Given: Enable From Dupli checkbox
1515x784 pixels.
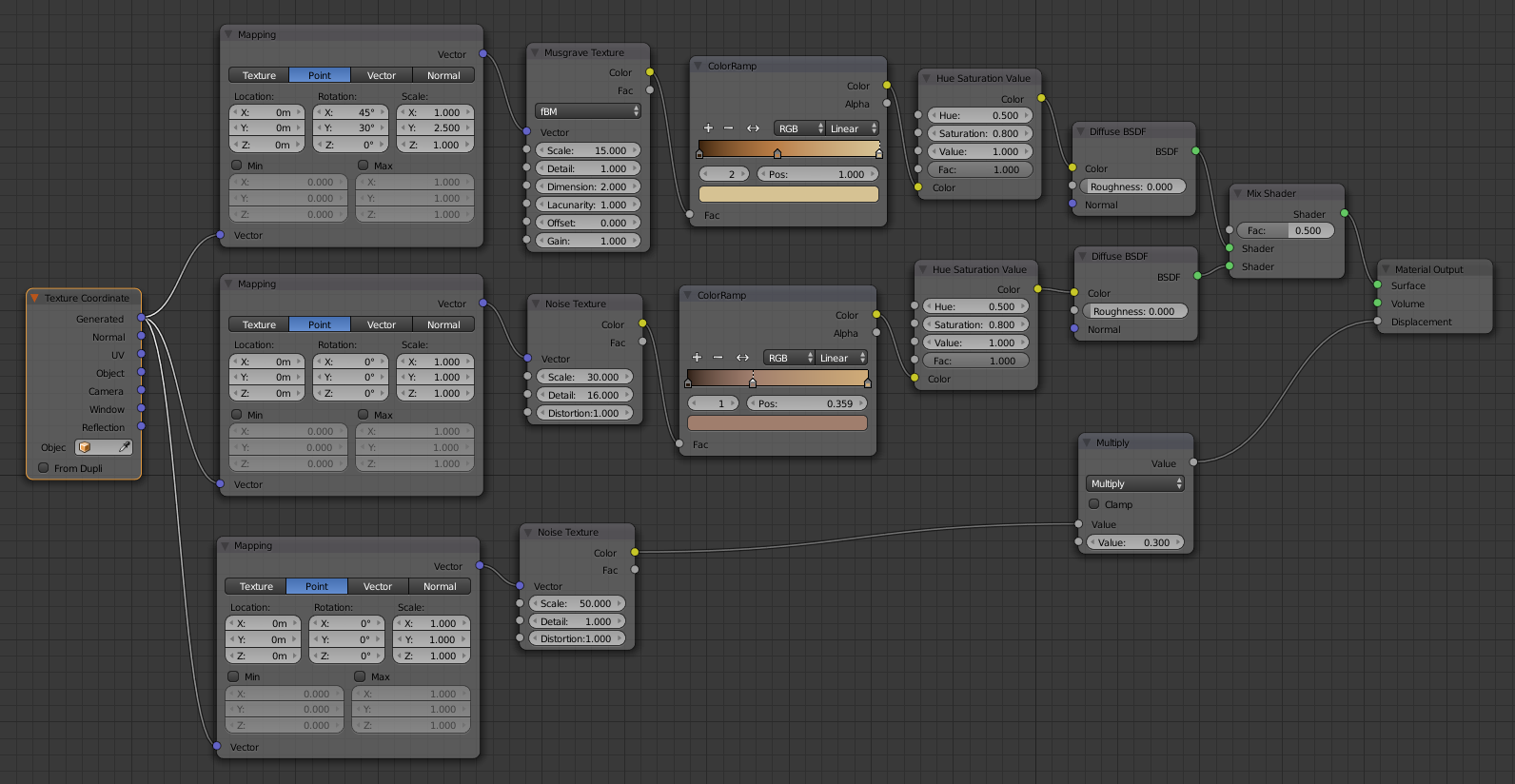Looking at the screenshot, I should click(44, 468).
